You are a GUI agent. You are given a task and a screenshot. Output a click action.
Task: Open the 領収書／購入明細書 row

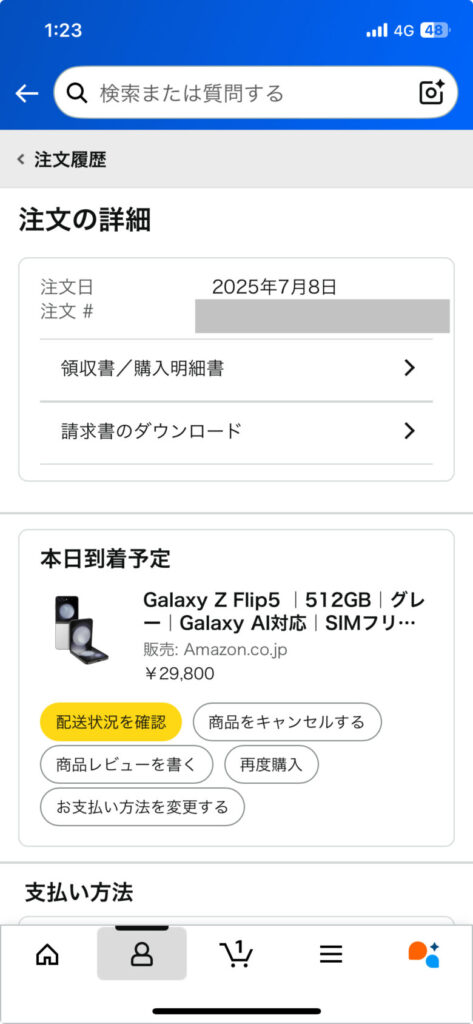(x=236, y=369)
